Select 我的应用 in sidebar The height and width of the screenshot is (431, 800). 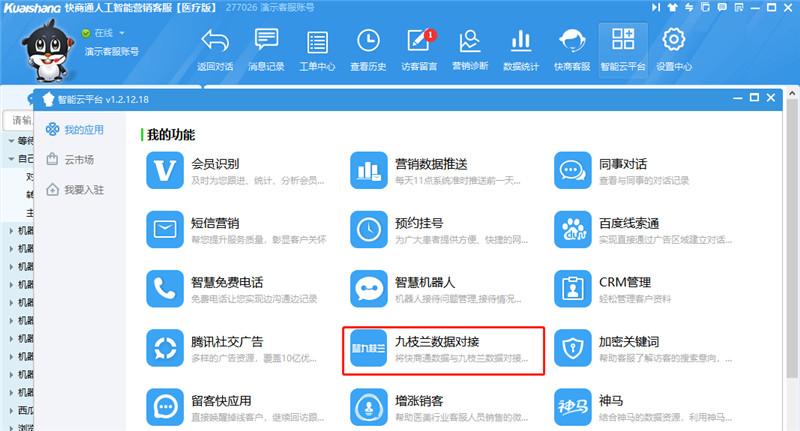tap(84, 129)
